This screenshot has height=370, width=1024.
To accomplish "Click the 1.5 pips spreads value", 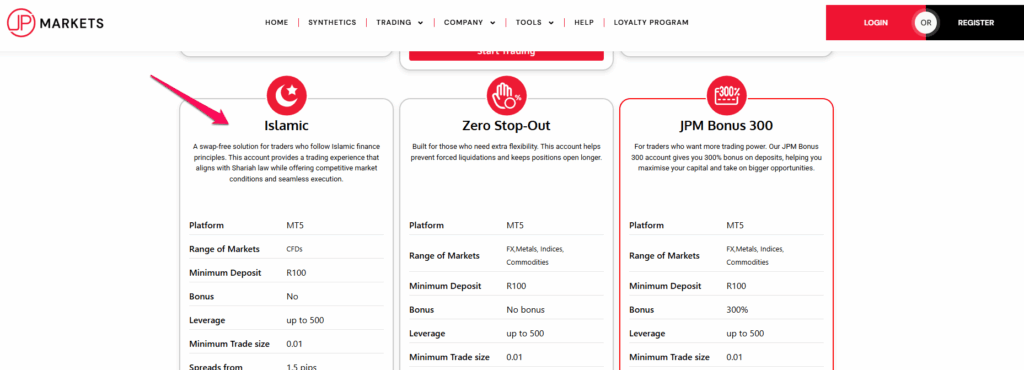I will click(x=302, y=366).
